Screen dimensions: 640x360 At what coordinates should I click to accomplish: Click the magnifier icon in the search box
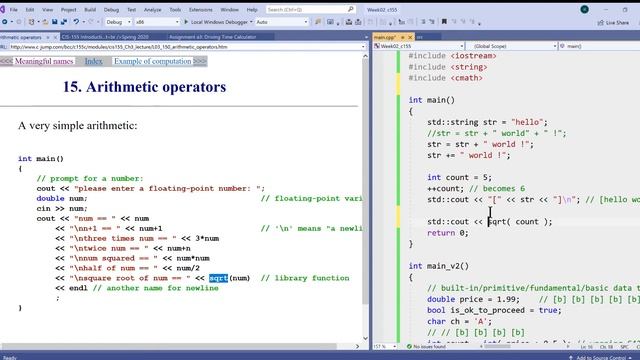[350, 9]
